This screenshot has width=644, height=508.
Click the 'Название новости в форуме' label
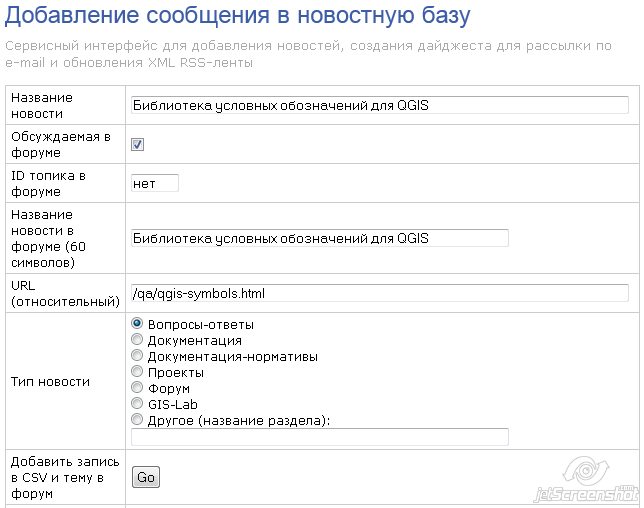click(48, 239)
